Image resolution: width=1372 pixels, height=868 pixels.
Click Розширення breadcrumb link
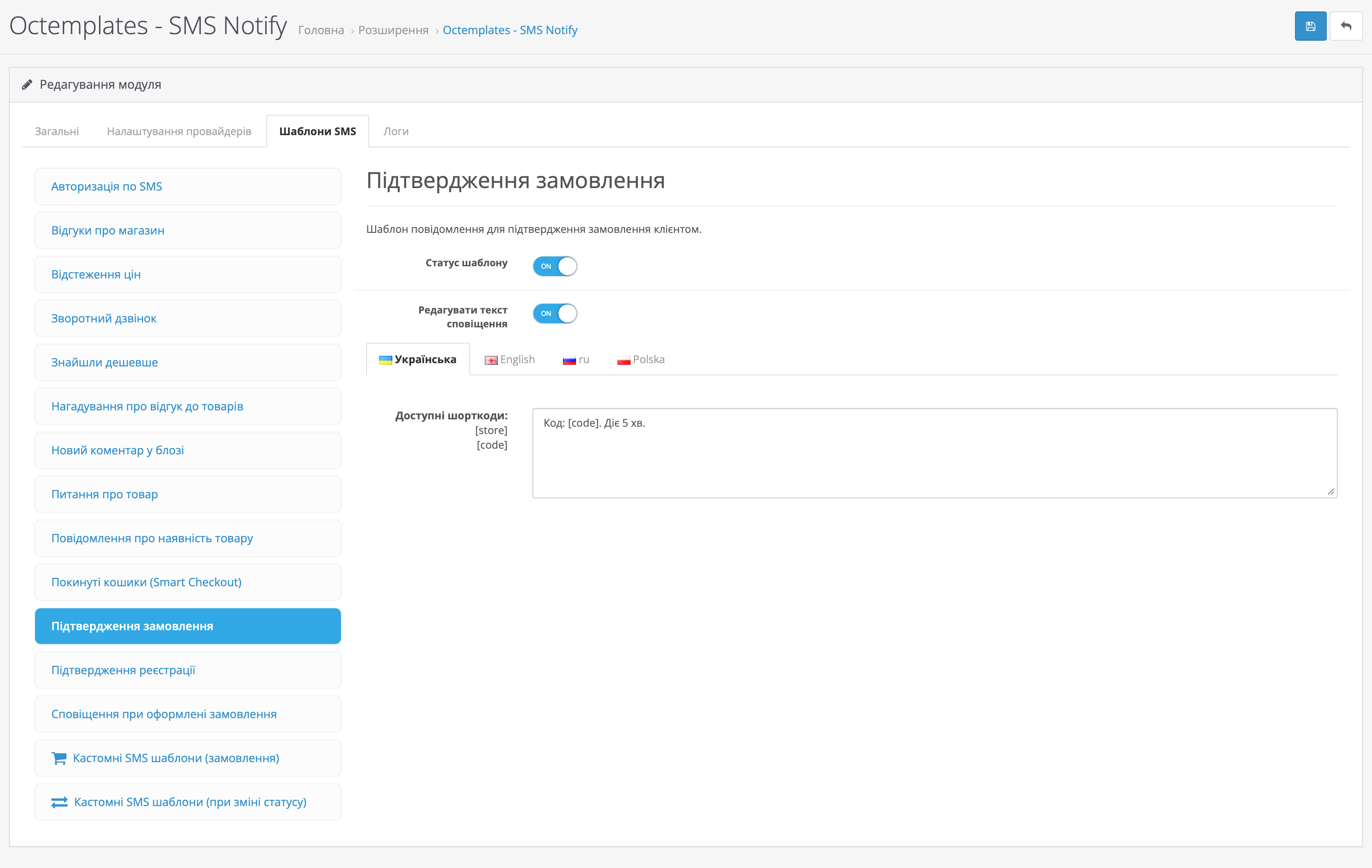[x=393, y=30]
